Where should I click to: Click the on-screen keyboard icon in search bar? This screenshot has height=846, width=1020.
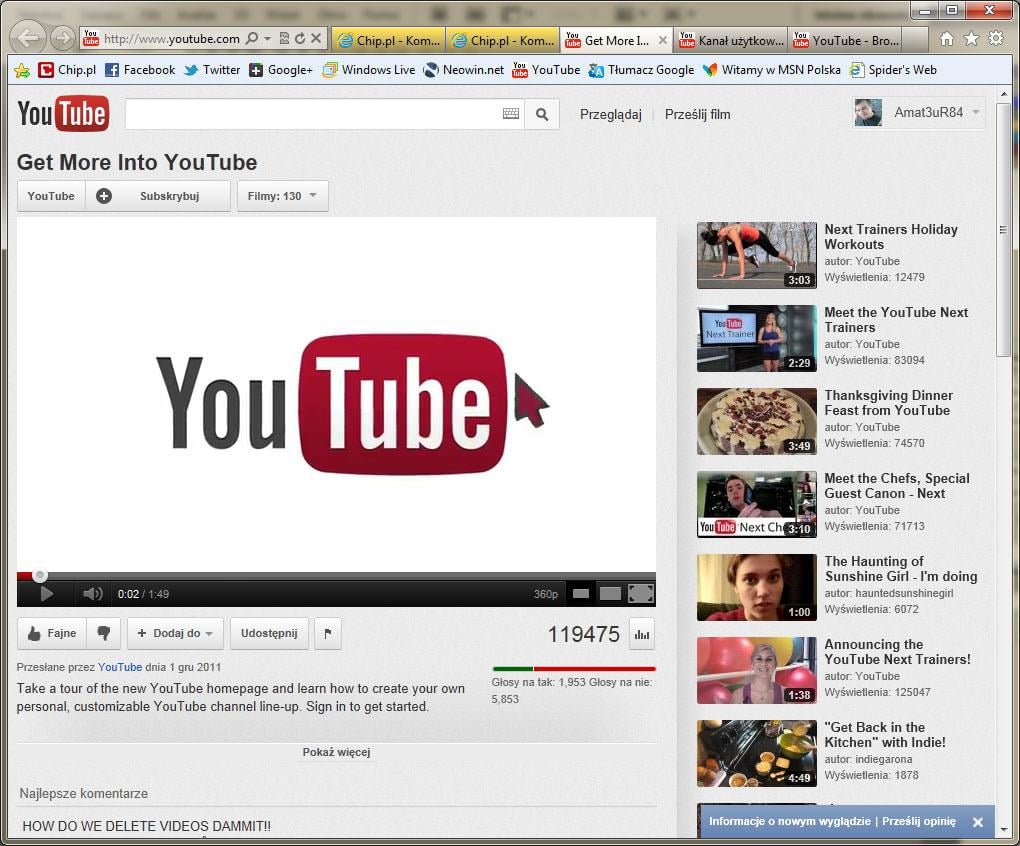click(x=511, y=114)
